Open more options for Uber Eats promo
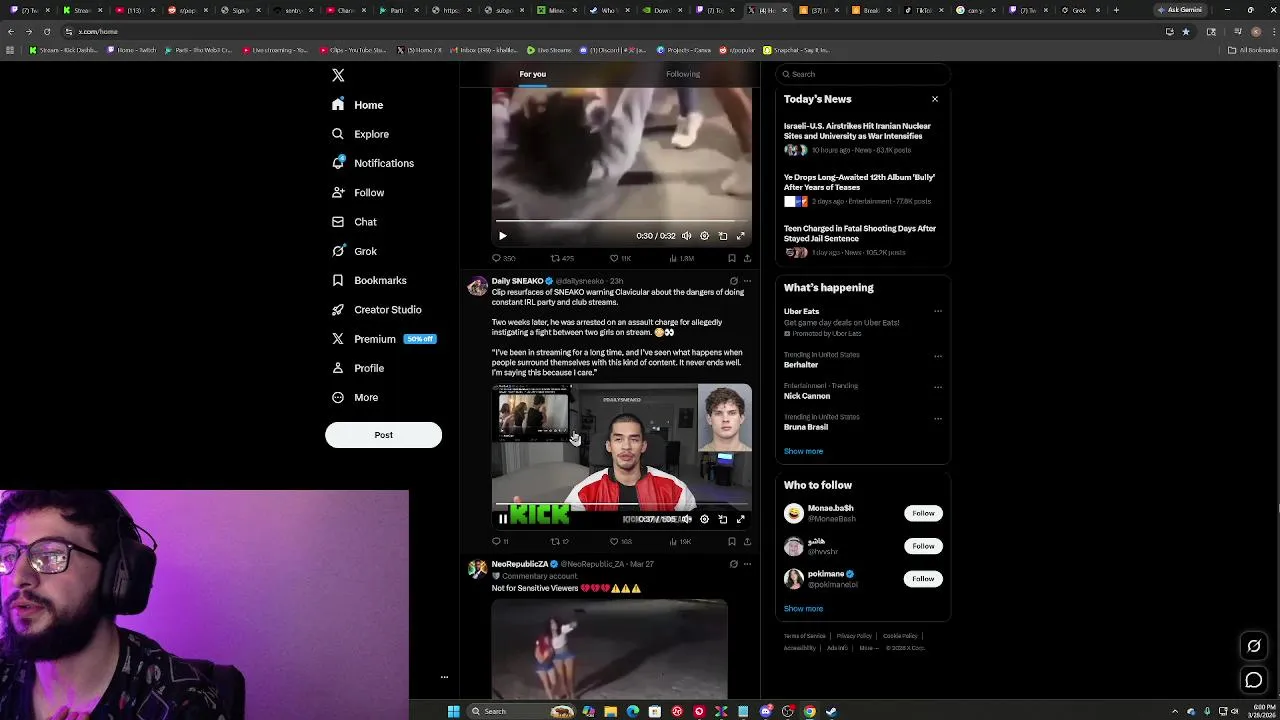 click(x=938, y=311)
